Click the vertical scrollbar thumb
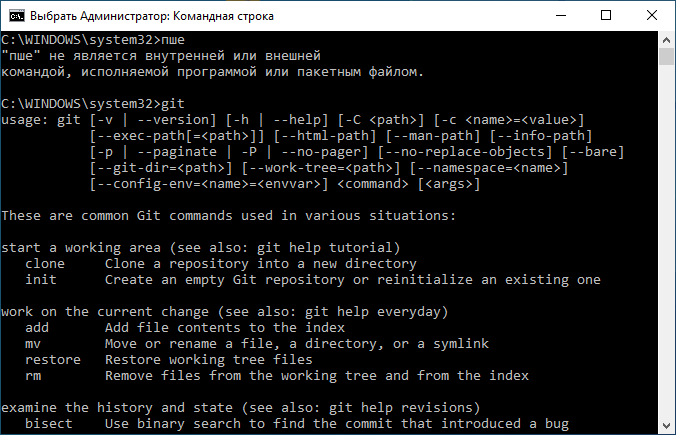Image resolution: width=676 pixels, height=435 pixels. tap(667, 56)
